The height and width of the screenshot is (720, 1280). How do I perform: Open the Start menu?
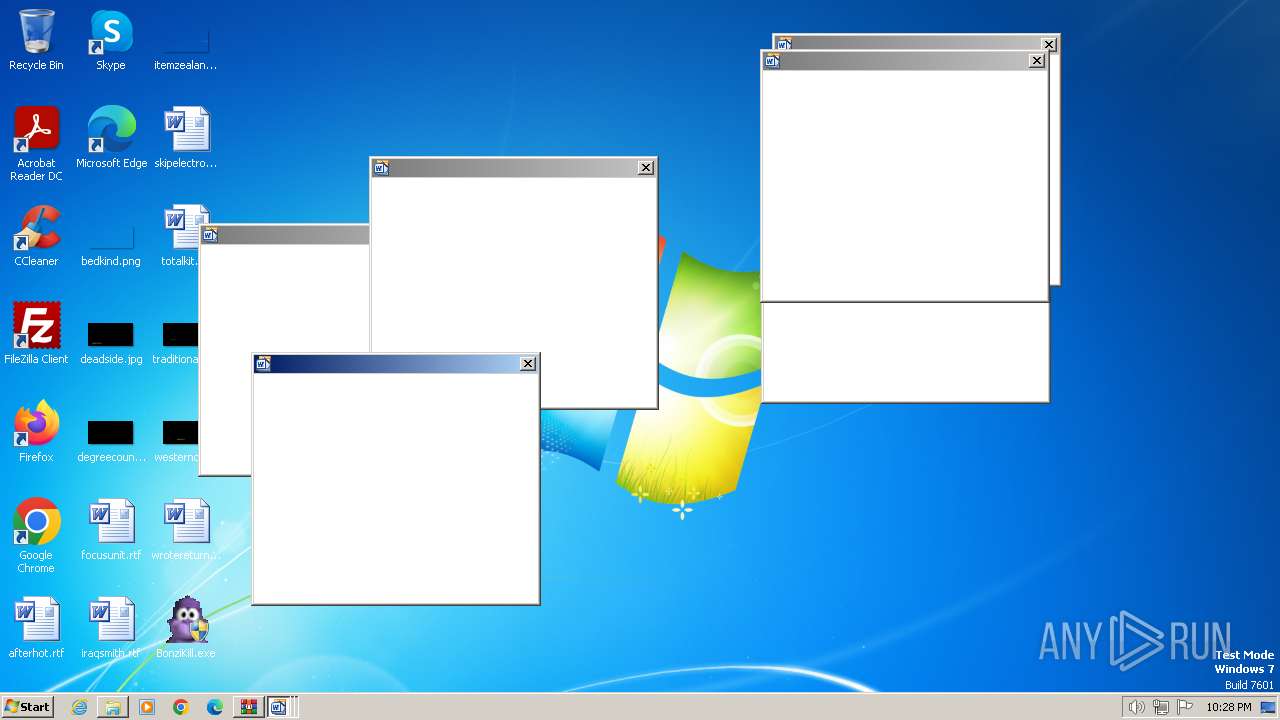(27, 707)
